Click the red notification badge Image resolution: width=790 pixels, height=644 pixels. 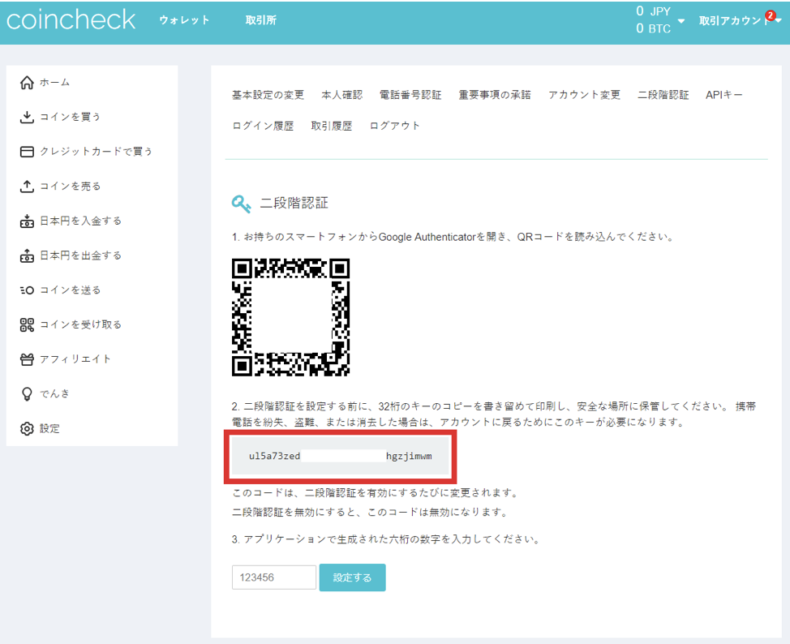[770, 15]
